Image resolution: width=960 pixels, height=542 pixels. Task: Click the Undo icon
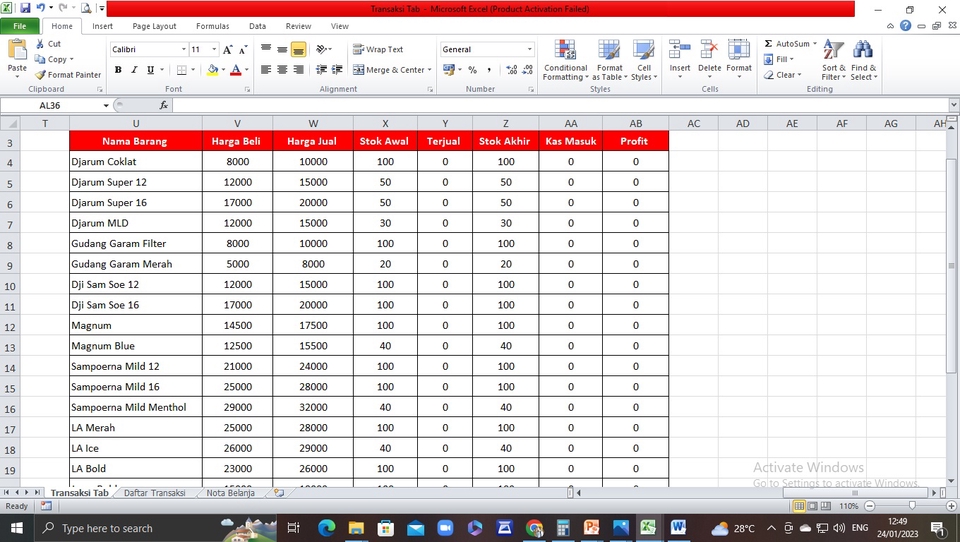coord(40,9)
